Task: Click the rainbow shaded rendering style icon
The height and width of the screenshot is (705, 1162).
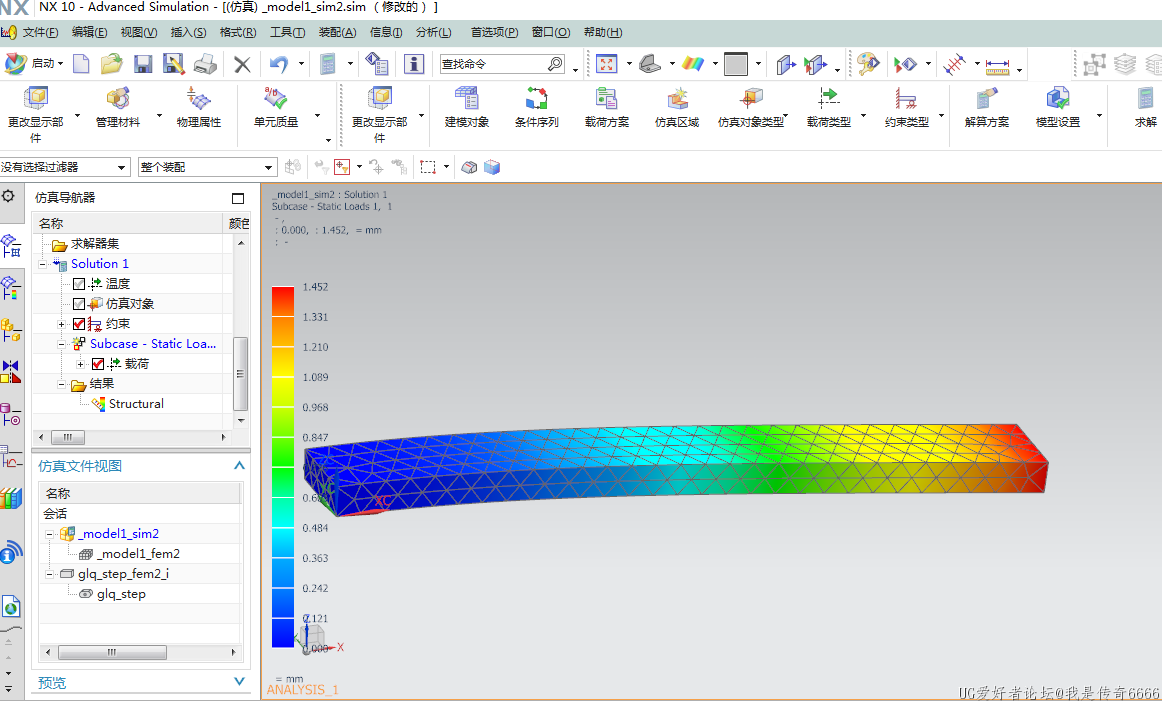Action: click(x=693, y=64)
